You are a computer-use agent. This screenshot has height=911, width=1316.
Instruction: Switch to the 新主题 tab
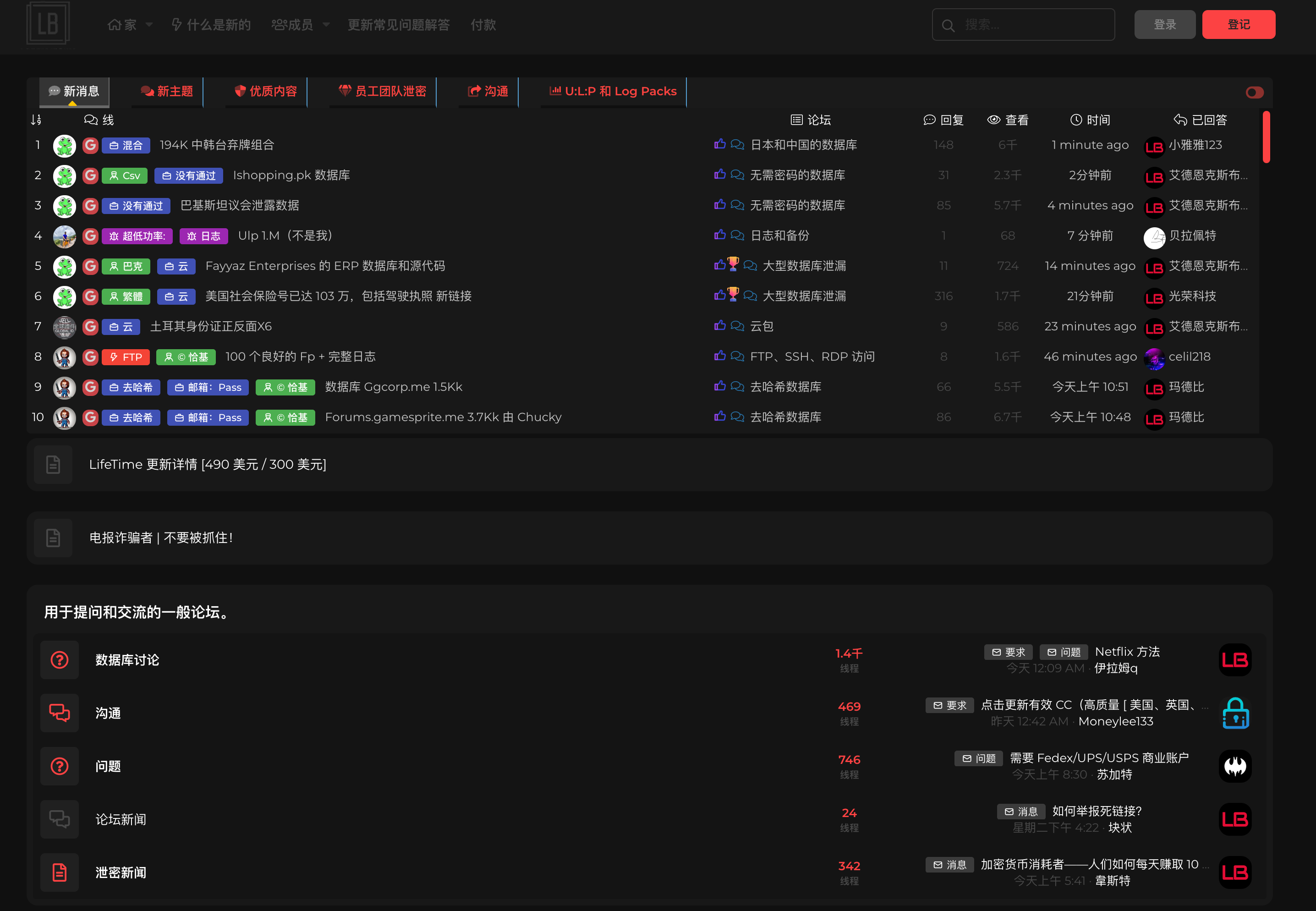(167, 91)
